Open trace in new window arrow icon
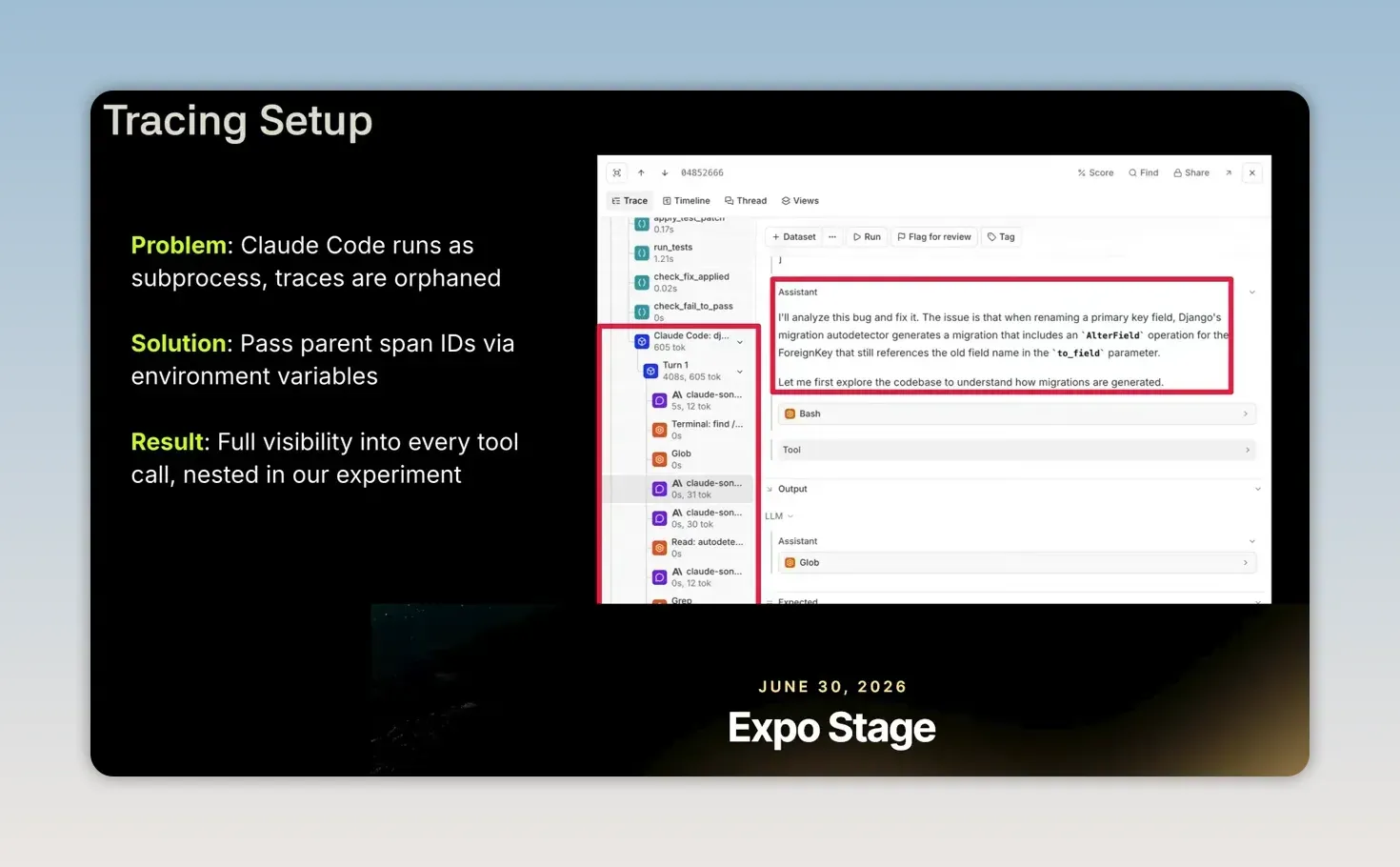The height and width of the screenshot is (867, 1400). click(x=1229, y=172)
